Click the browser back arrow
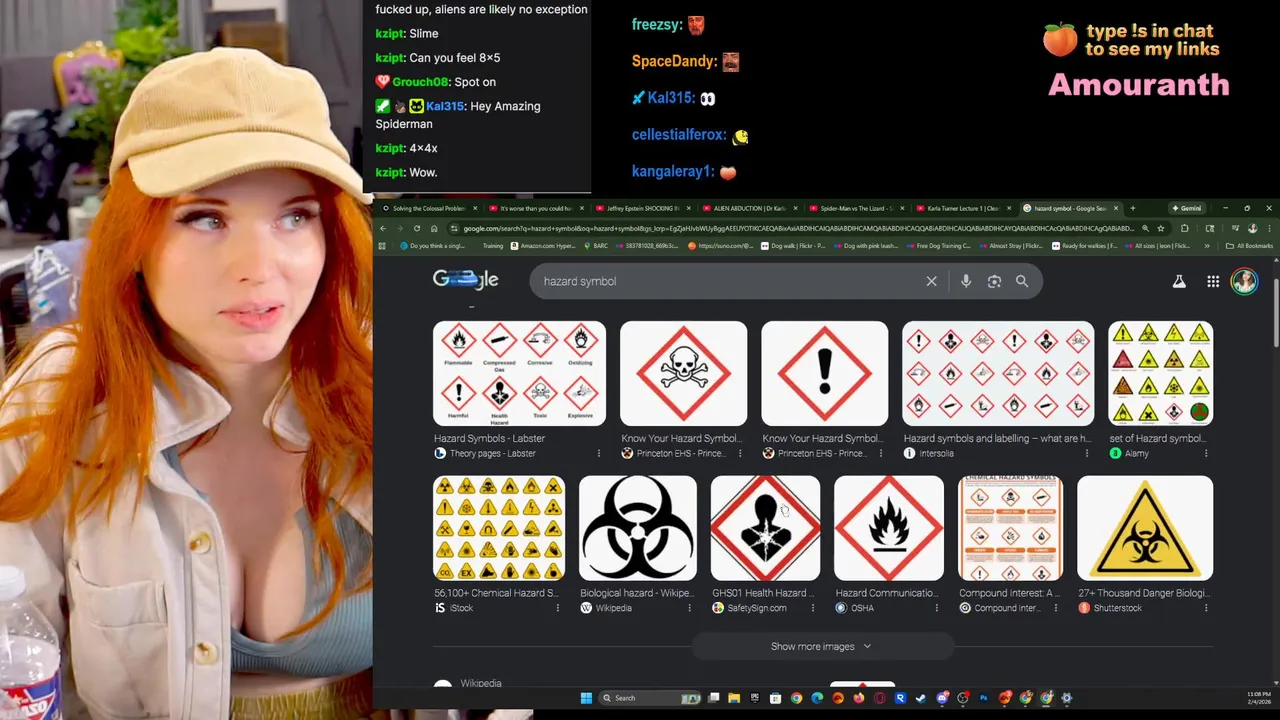The image size is (1280, 720). [x=383, y=228]
